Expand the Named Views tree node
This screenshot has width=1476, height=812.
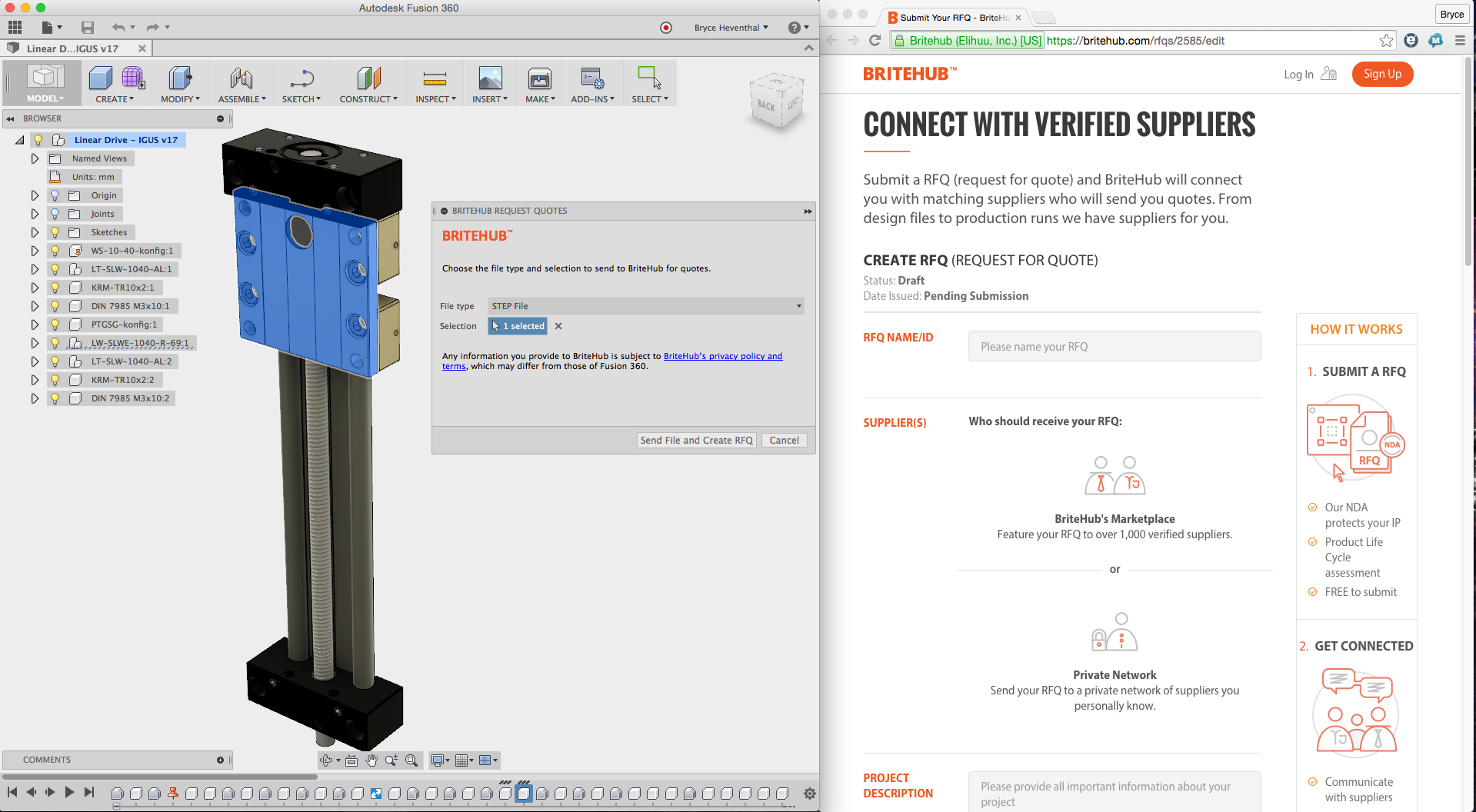pyautogui.click(x=35, y=158)
